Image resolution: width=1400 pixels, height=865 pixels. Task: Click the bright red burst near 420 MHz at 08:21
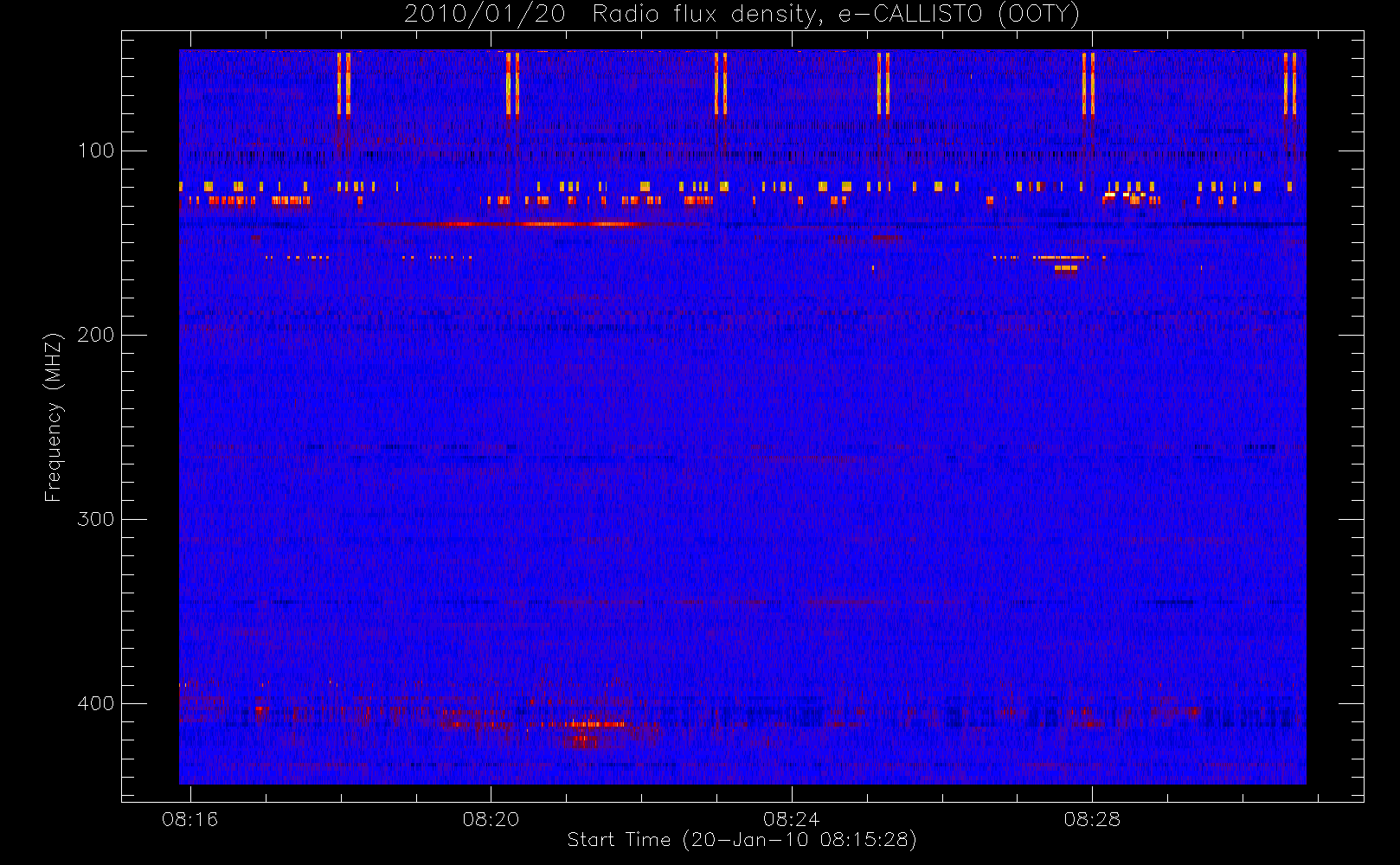point(581,741)
